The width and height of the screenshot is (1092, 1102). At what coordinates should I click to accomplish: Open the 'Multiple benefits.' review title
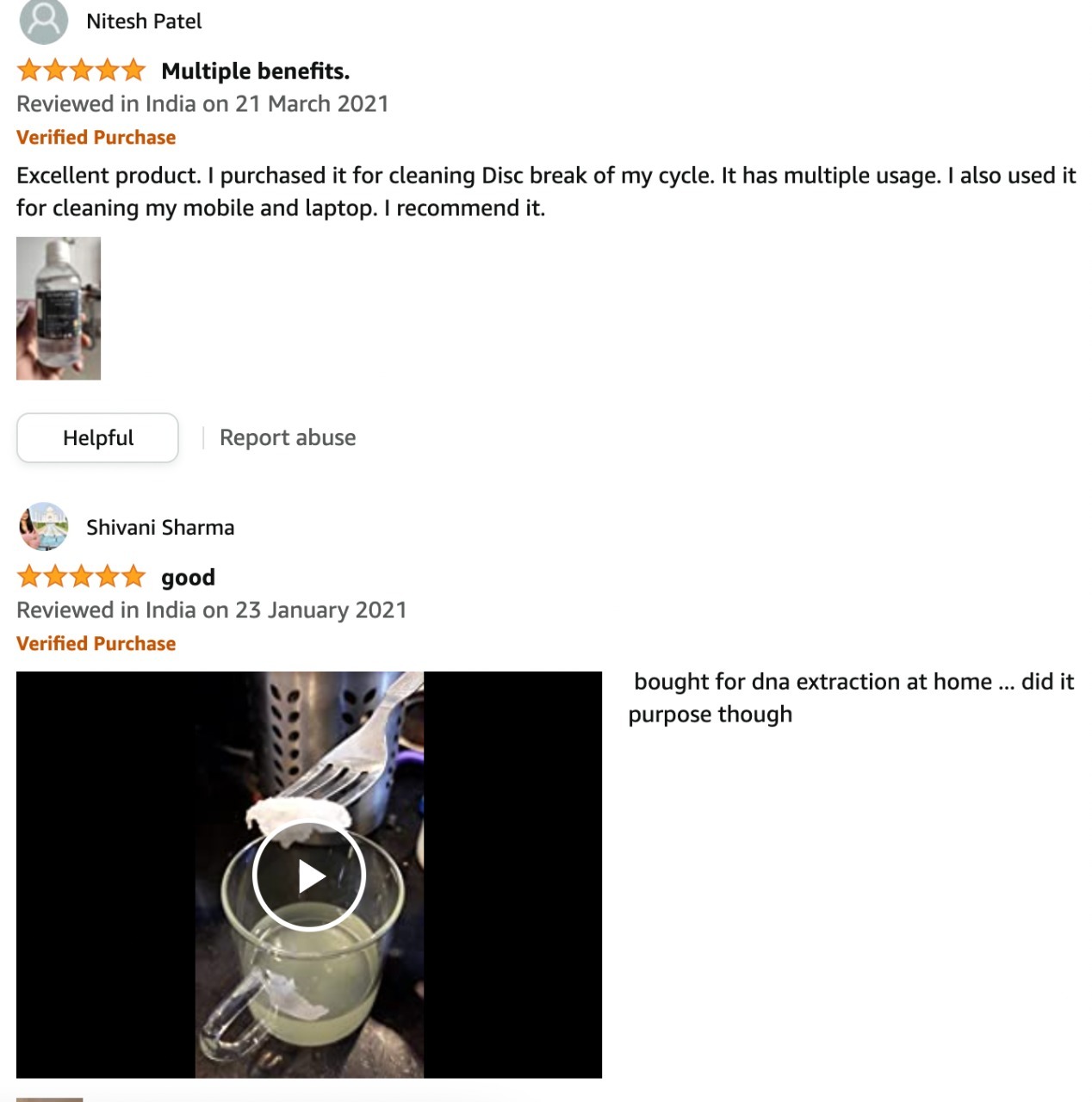click(255, 71)
